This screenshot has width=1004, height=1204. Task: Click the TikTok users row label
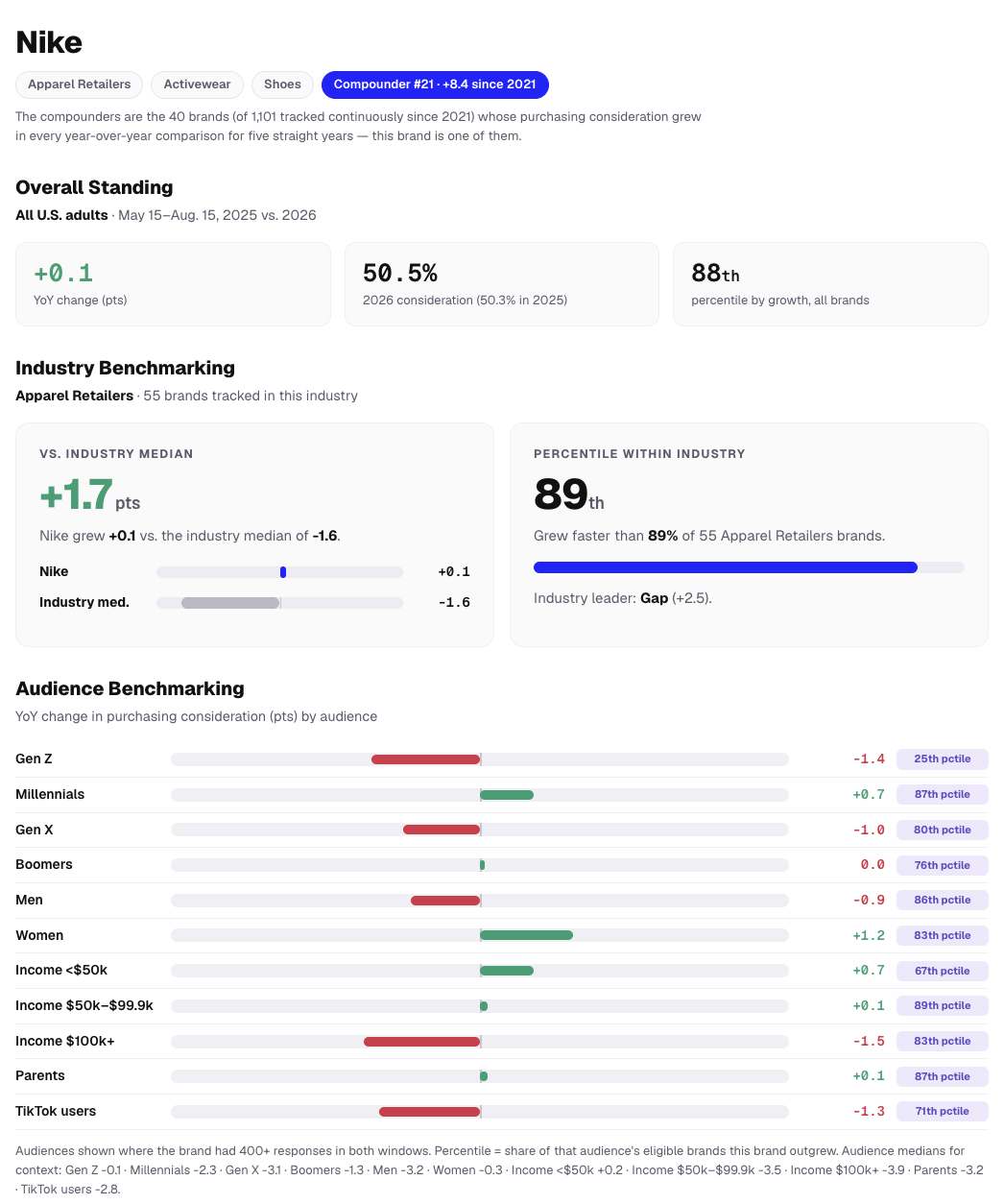56,1112
